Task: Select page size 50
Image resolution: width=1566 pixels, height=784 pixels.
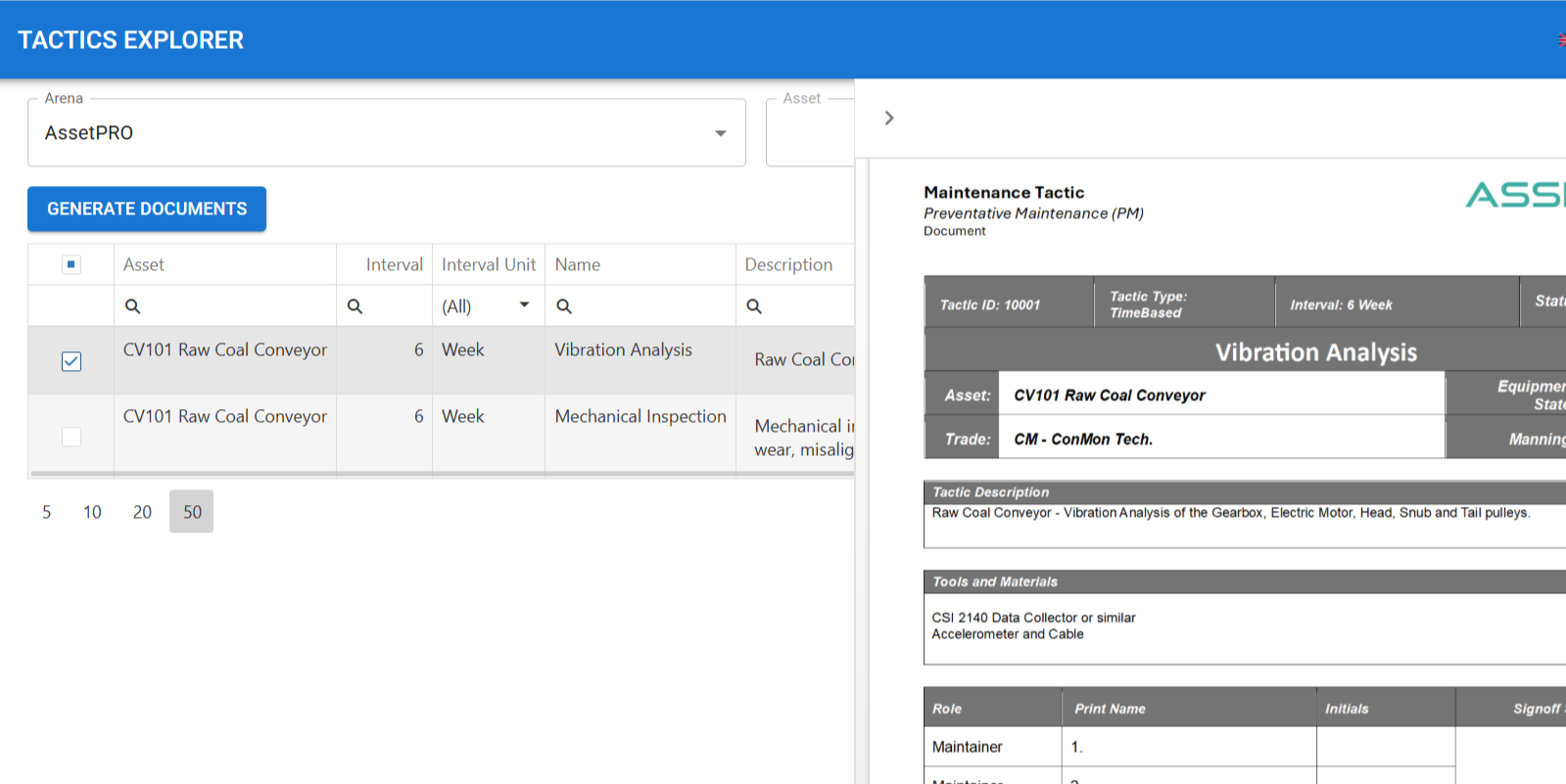Action: 192,512
